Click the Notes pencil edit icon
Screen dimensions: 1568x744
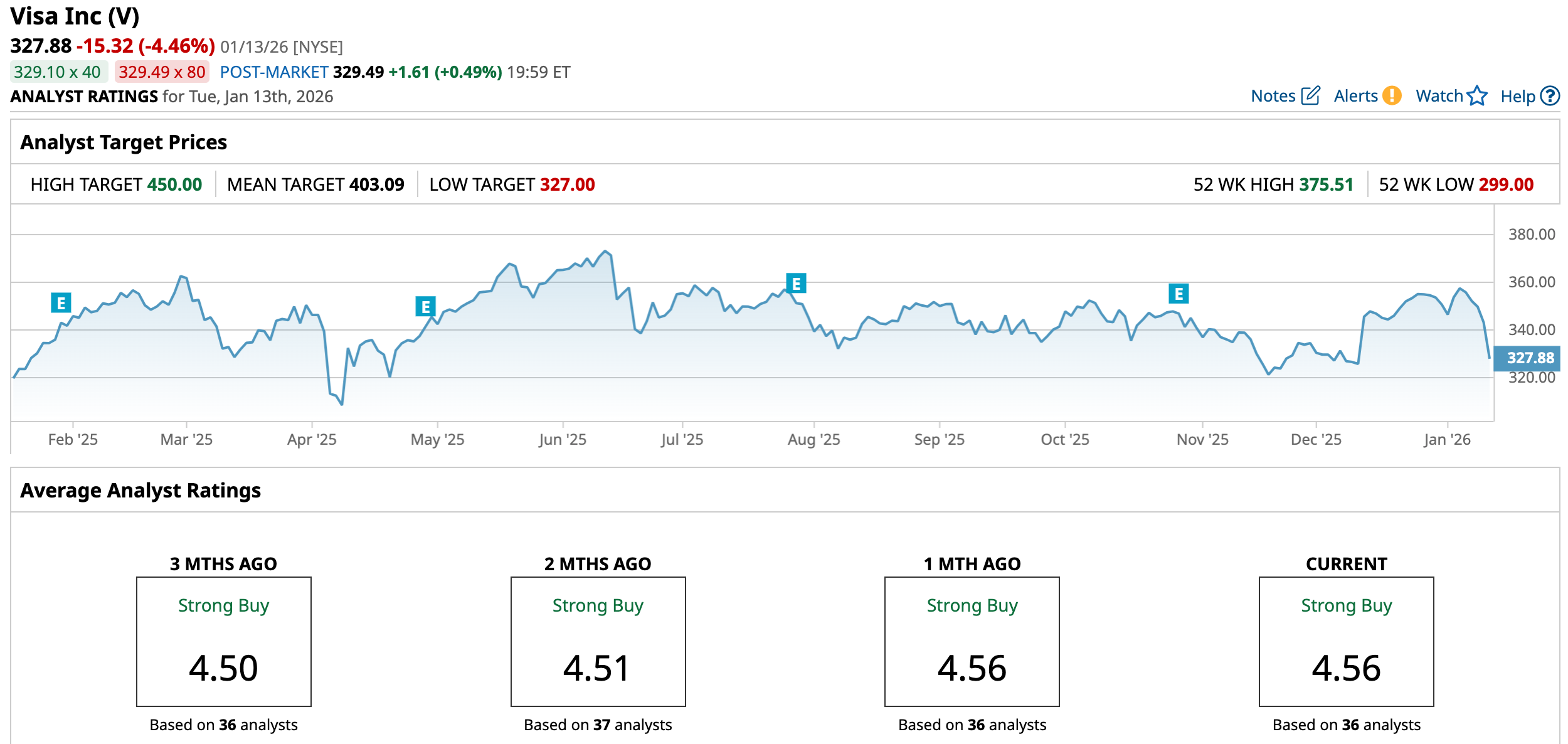(x=1310, y=96)
